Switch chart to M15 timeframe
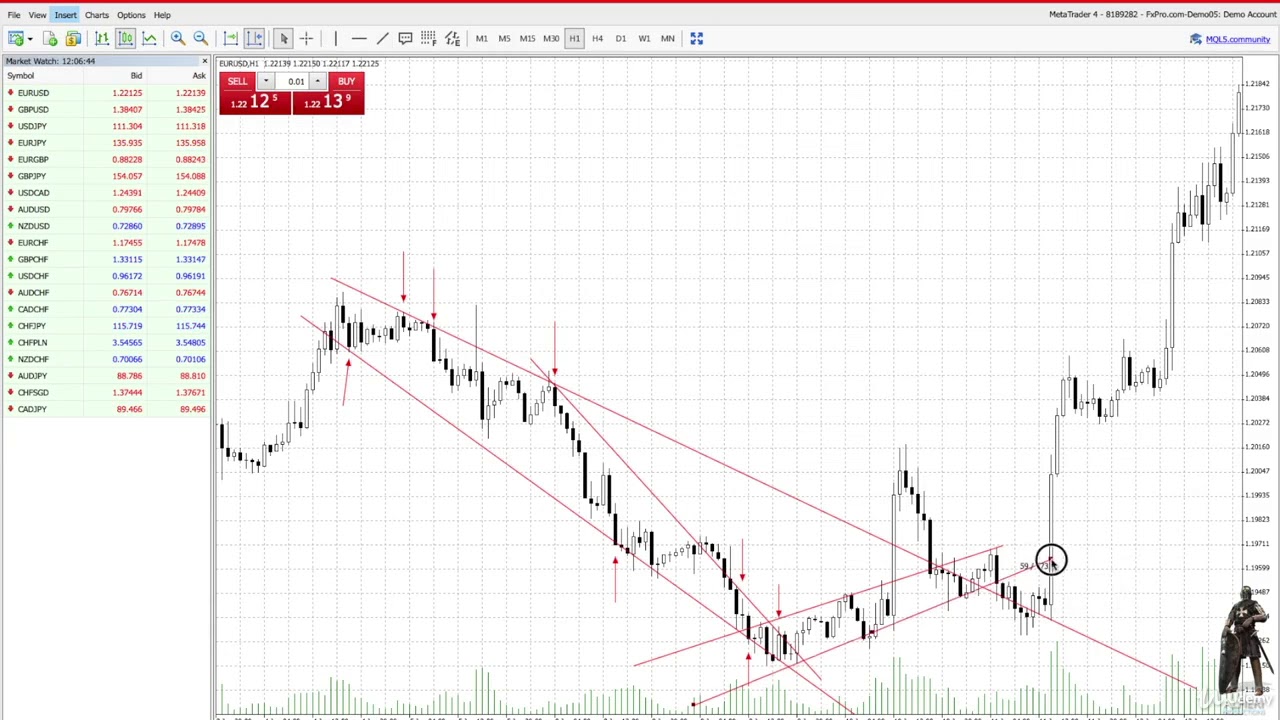Viewport: 1280px width, 720px height. point(527,38)
